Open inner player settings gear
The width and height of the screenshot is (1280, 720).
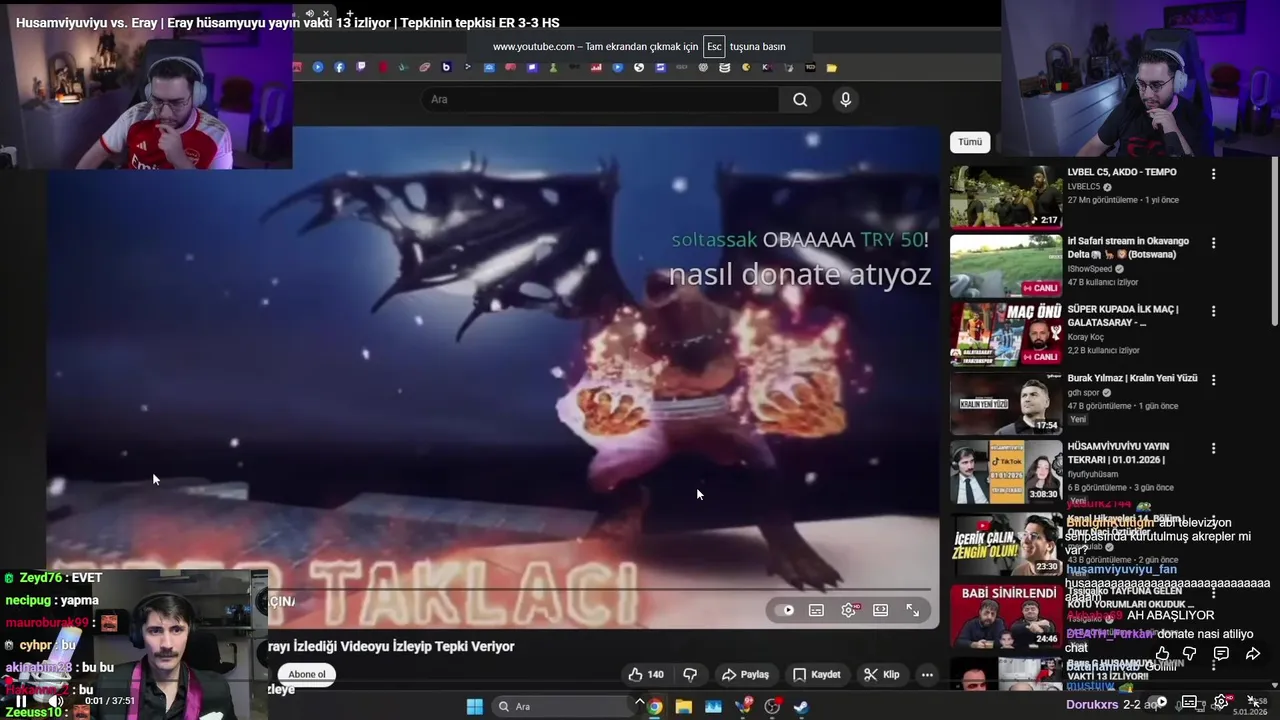(849, 610)
